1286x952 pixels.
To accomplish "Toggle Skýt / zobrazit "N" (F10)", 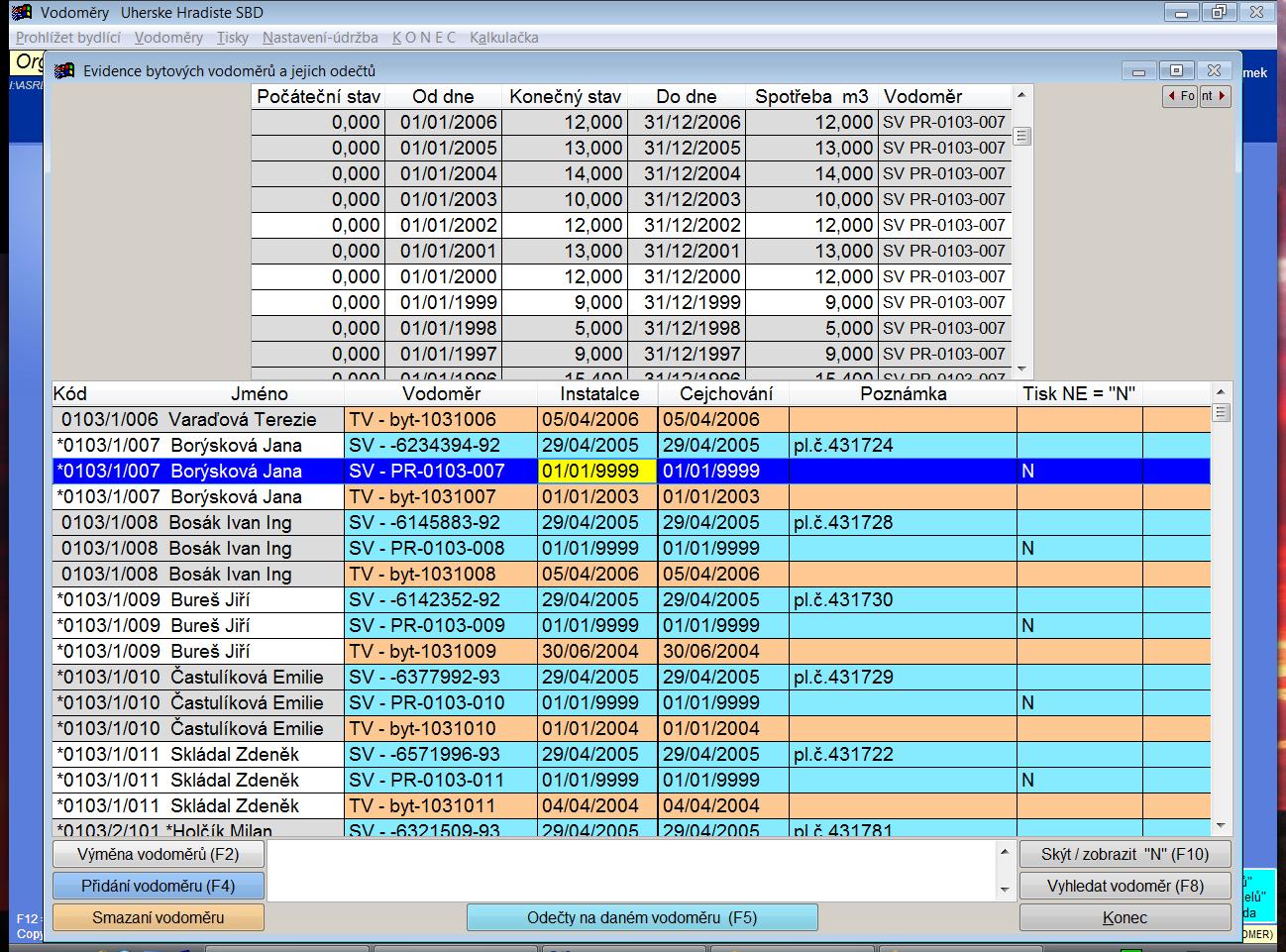I will tap(1125, 854).
